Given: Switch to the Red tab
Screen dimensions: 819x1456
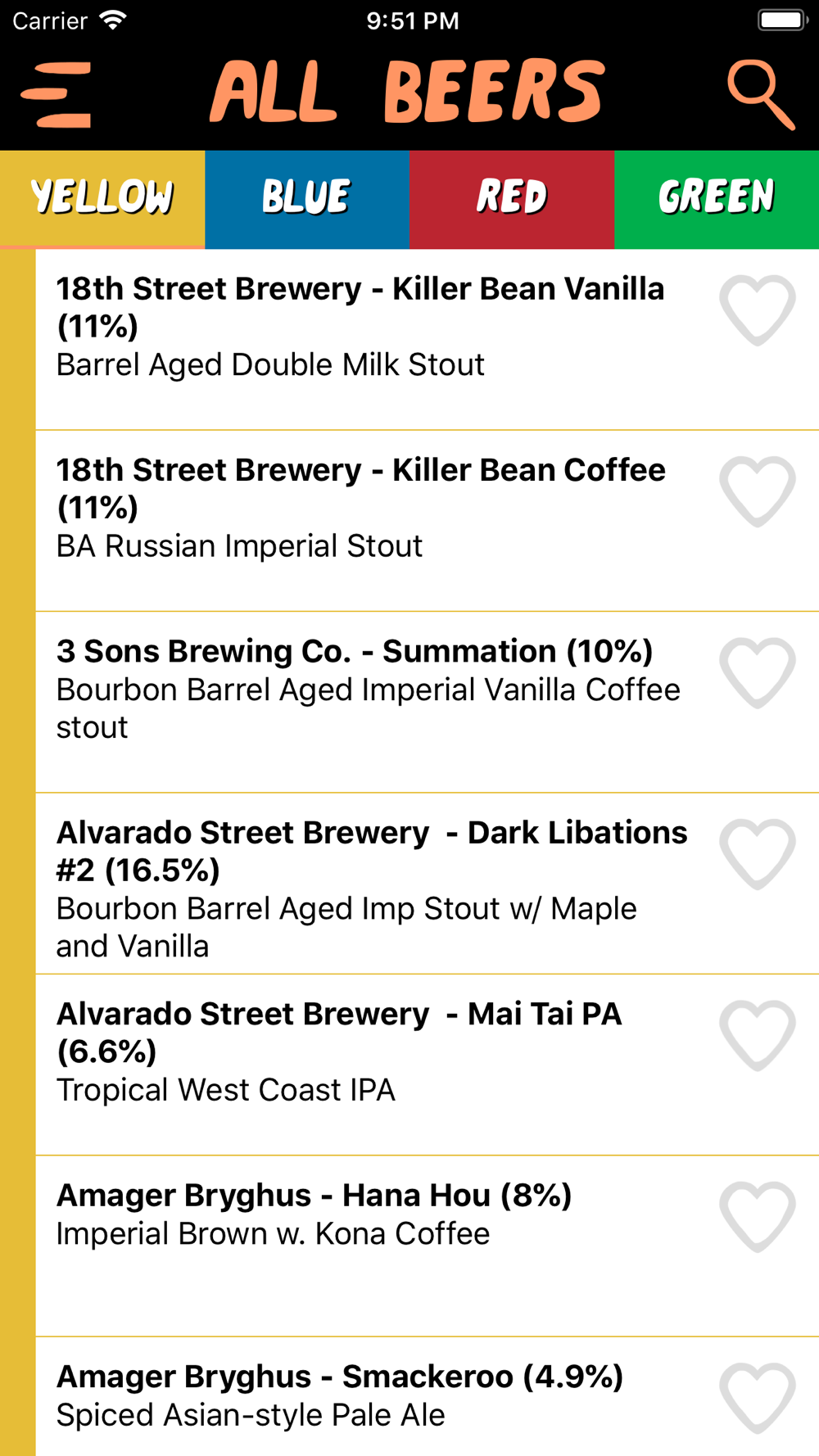Looking at the screenshot, I should (512, 199).
